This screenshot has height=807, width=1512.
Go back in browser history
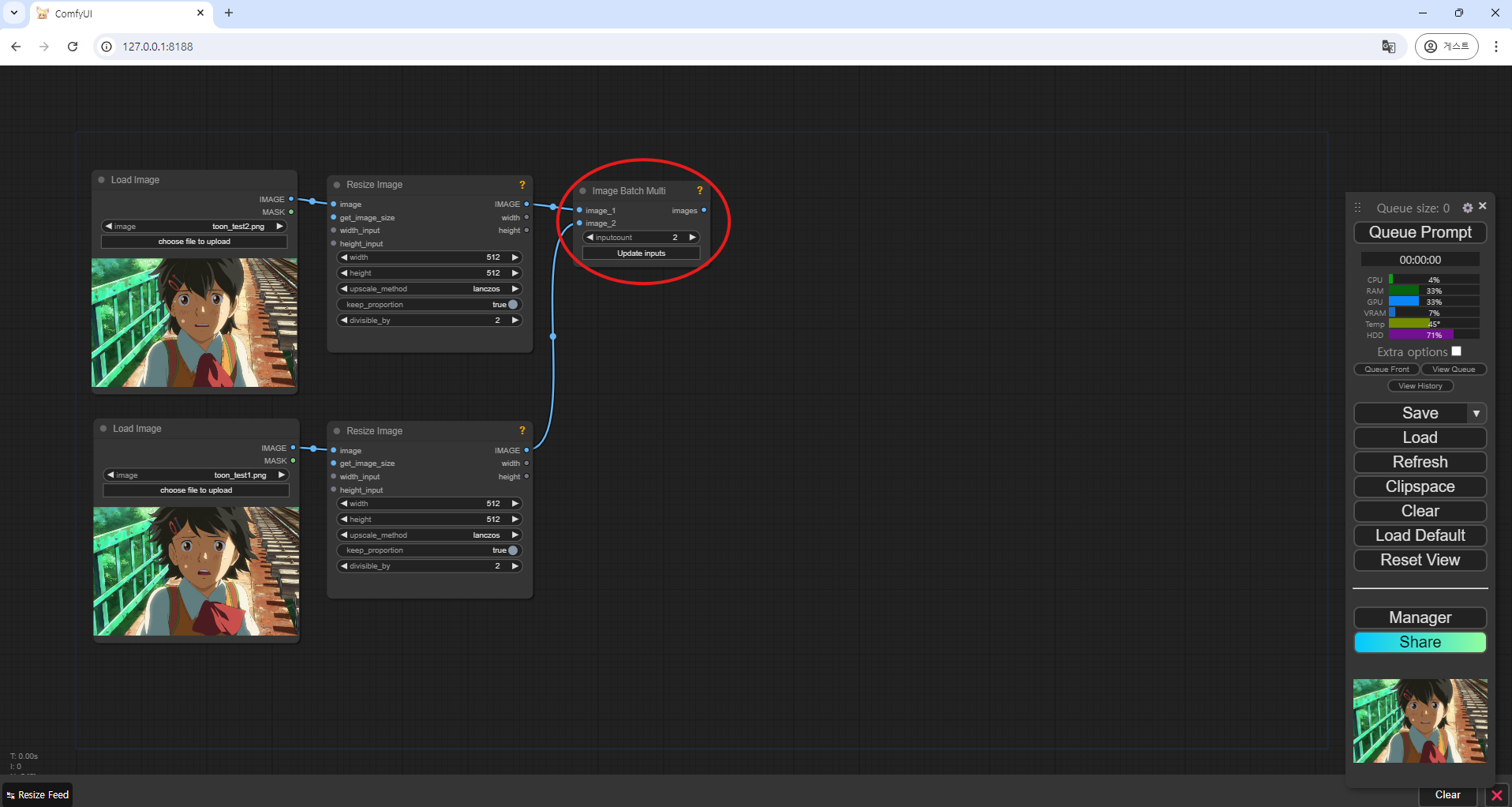tap(16, 47)
